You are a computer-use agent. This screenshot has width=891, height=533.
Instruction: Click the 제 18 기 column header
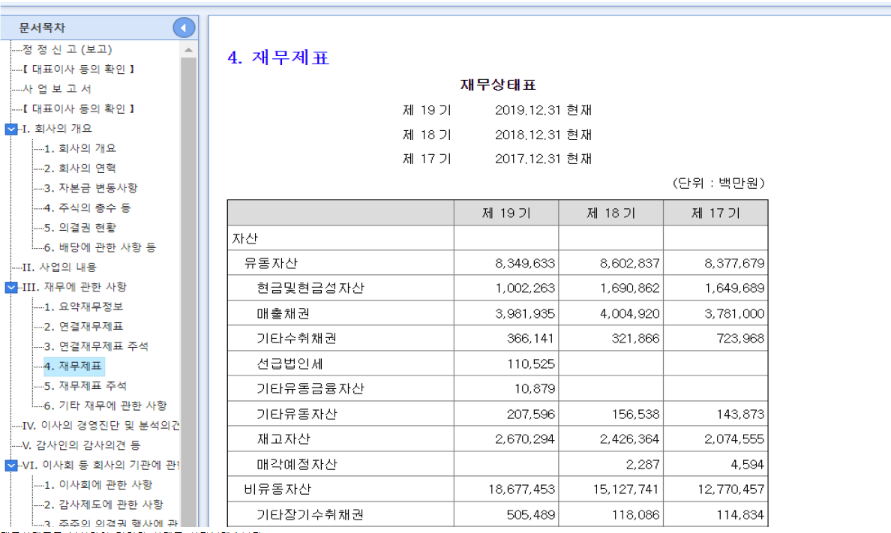611,213
